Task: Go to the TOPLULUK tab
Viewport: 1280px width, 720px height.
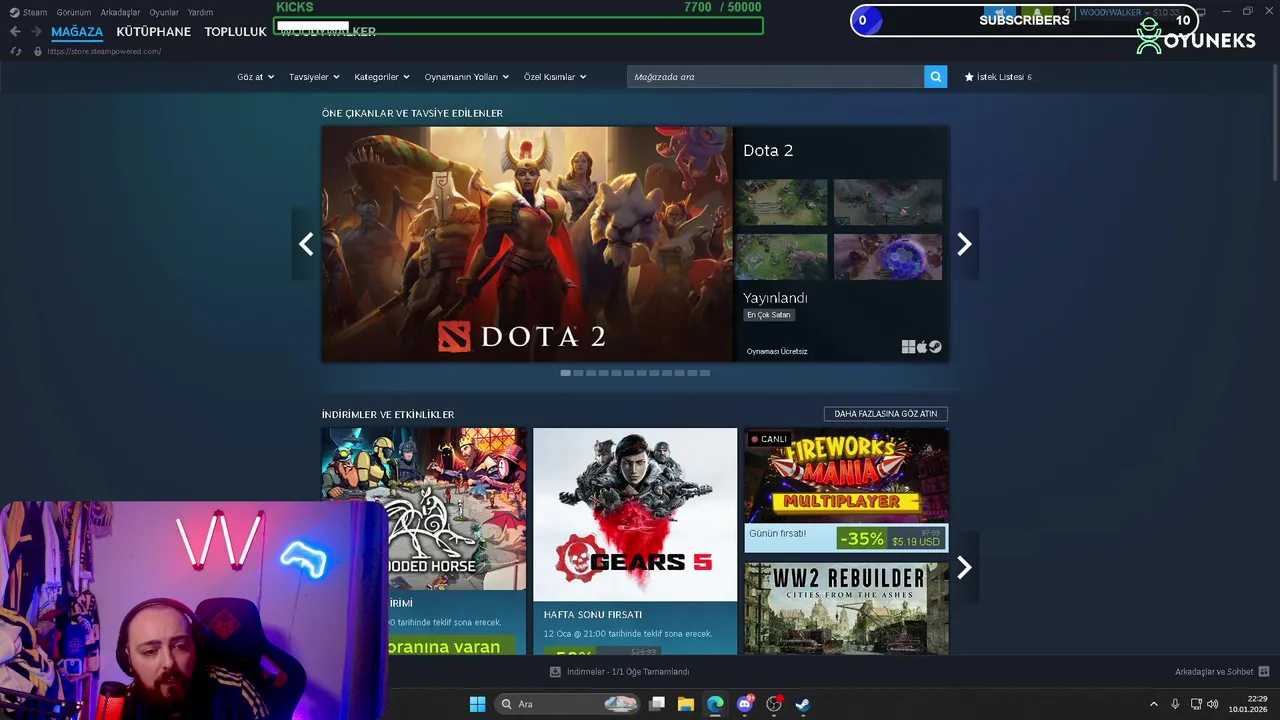Action: point(235,32)
